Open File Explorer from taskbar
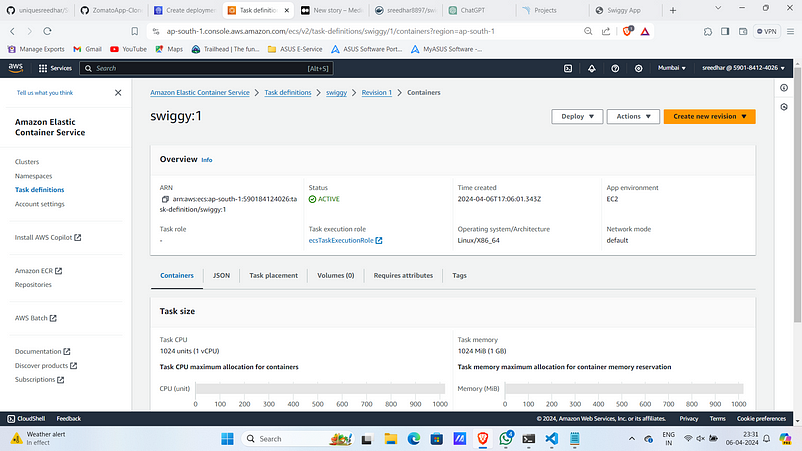 tap(391, 438)
